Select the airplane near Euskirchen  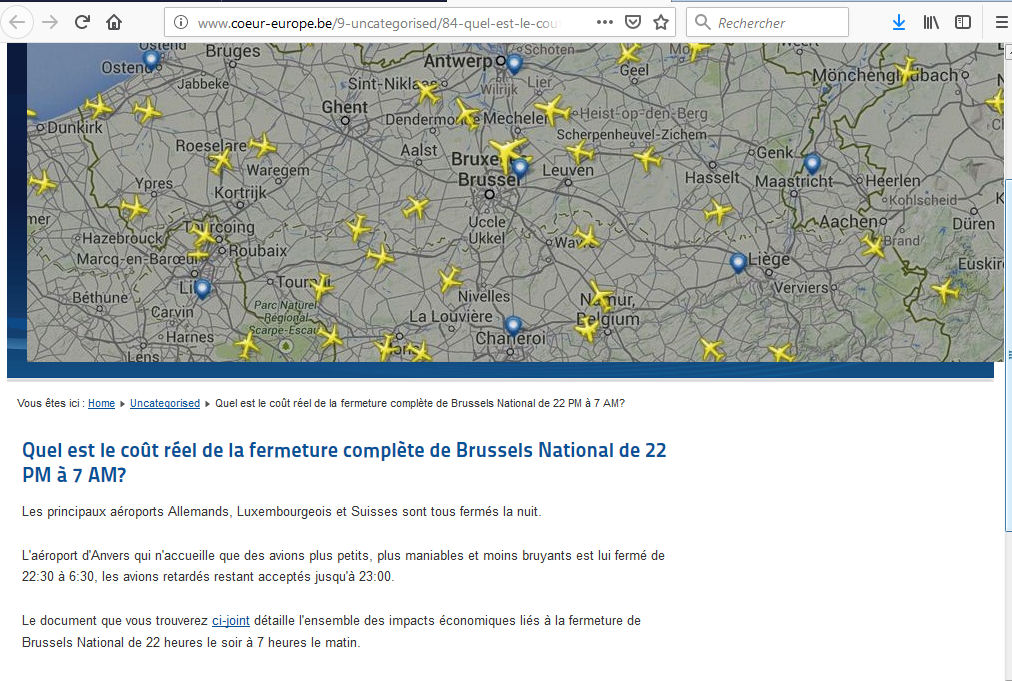point(946,291)
